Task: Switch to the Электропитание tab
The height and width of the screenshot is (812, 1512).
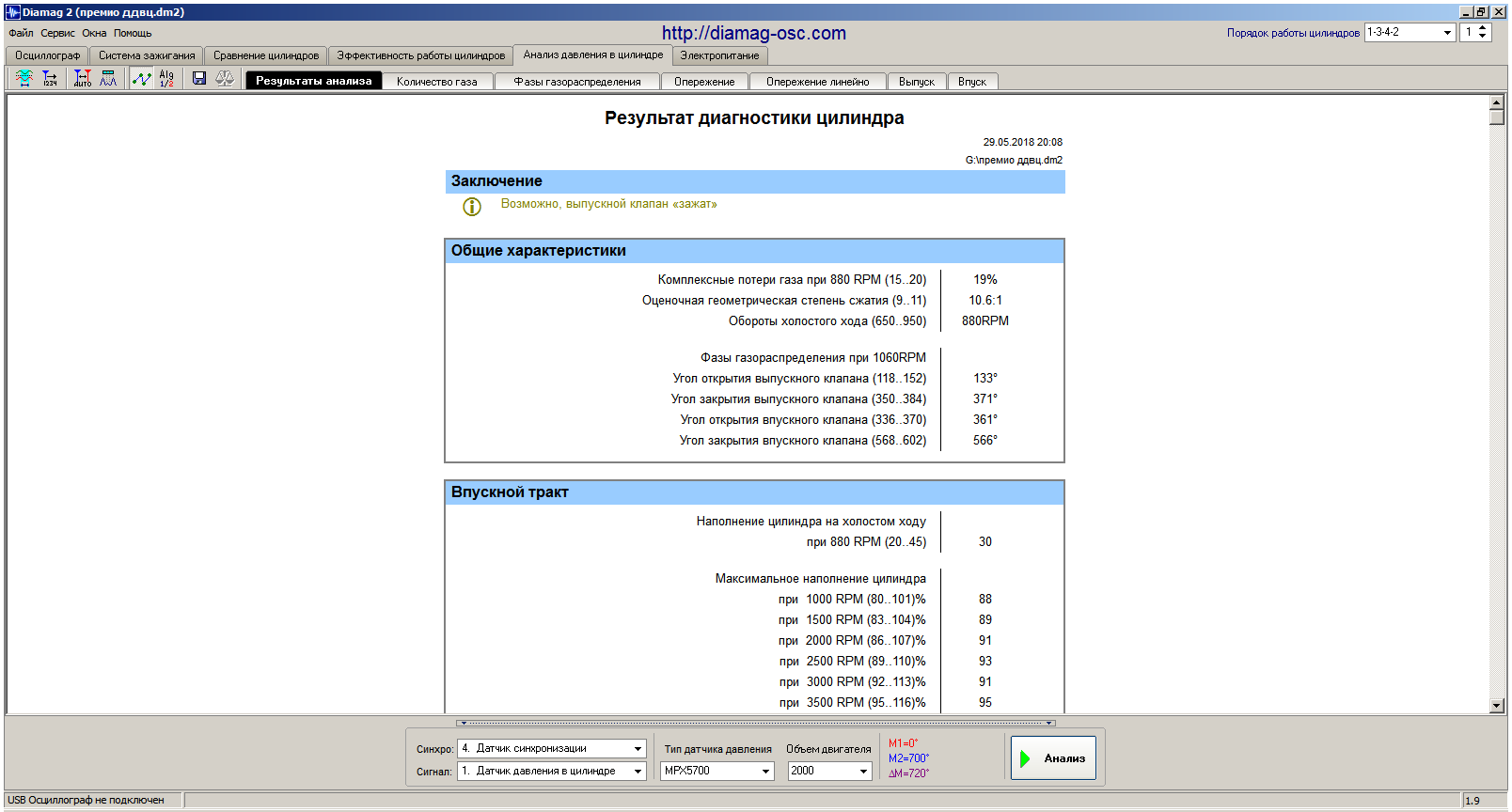Action: click(x=719, y=55)
